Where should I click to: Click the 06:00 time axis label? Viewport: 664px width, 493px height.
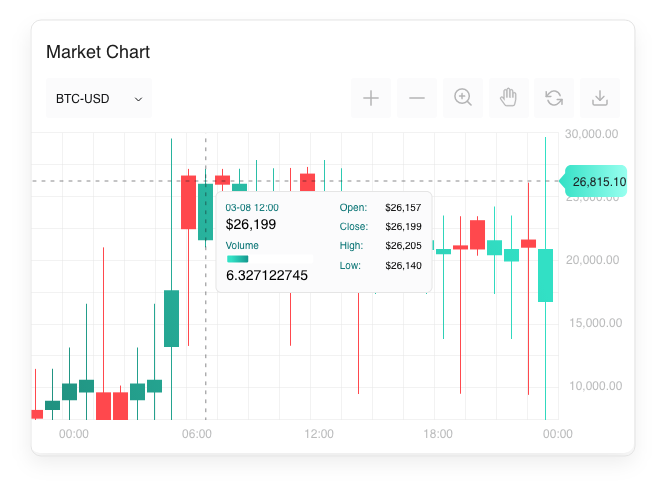click(196, 434)
